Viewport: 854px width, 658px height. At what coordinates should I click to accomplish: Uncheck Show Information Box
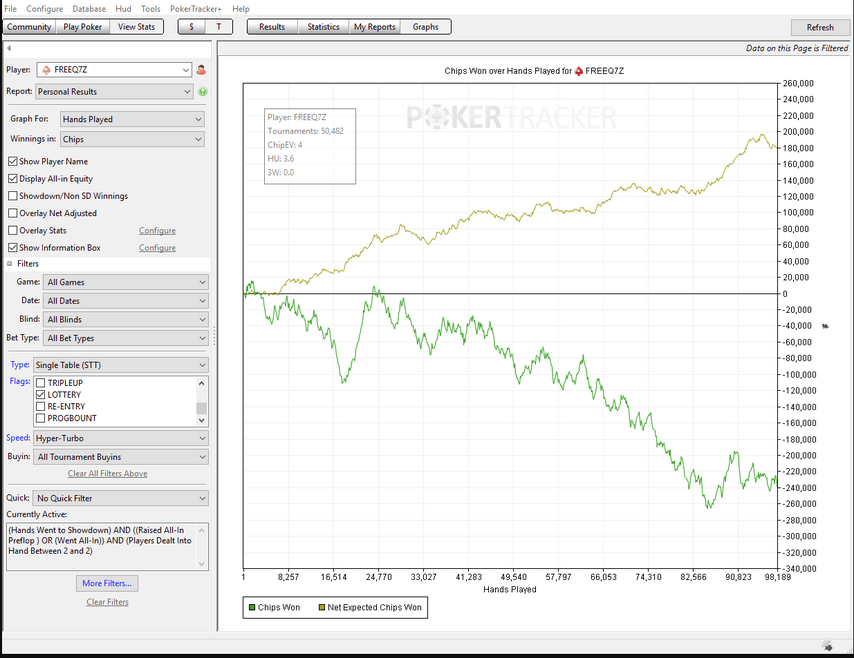(13, 248)
